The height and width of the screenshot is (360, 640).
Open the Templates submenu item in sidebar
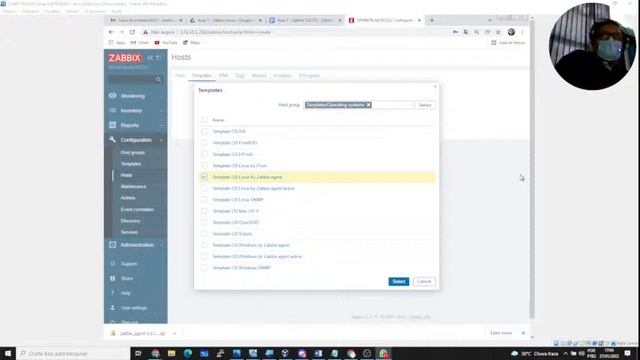131,164
